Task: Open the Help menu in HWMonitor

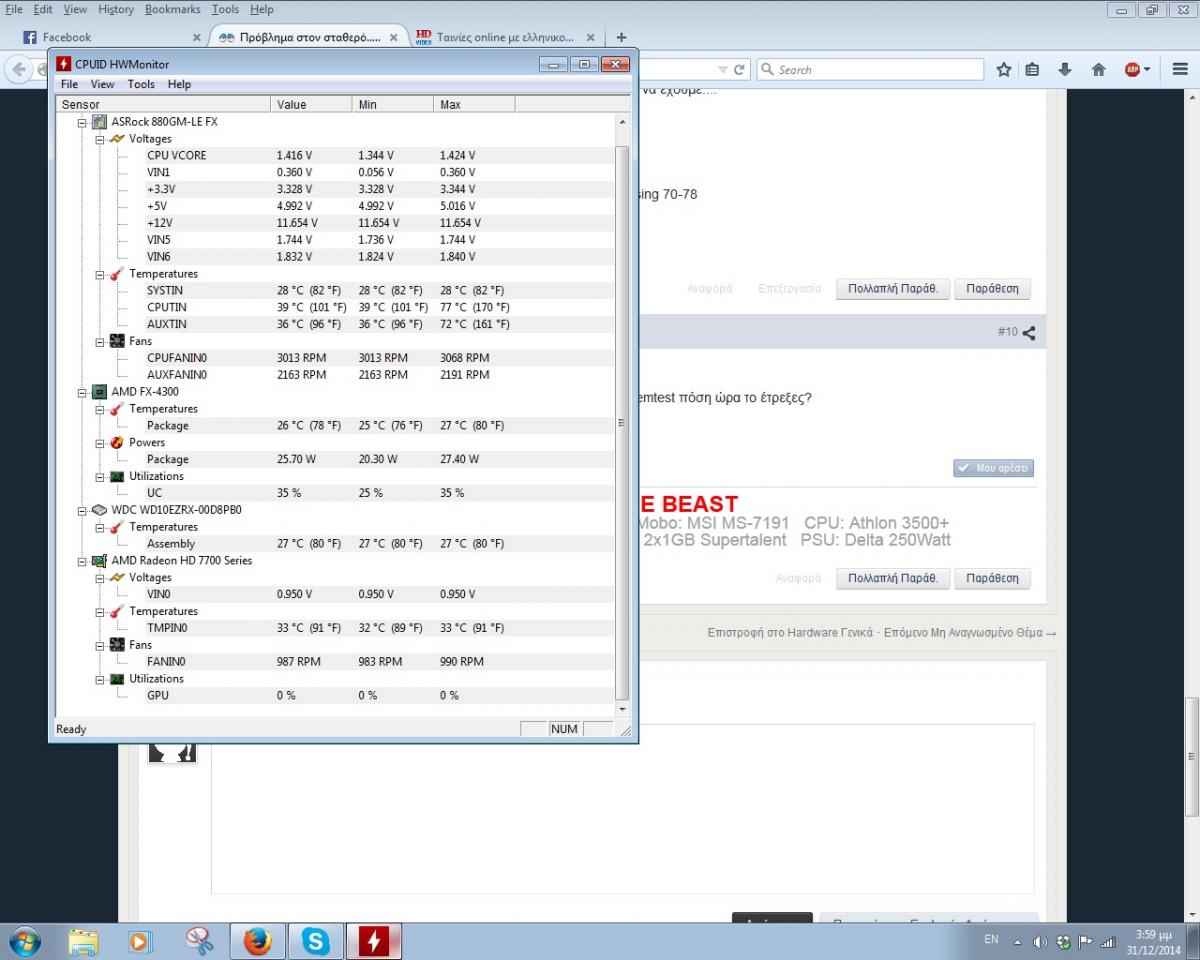Action: (179, 84)
